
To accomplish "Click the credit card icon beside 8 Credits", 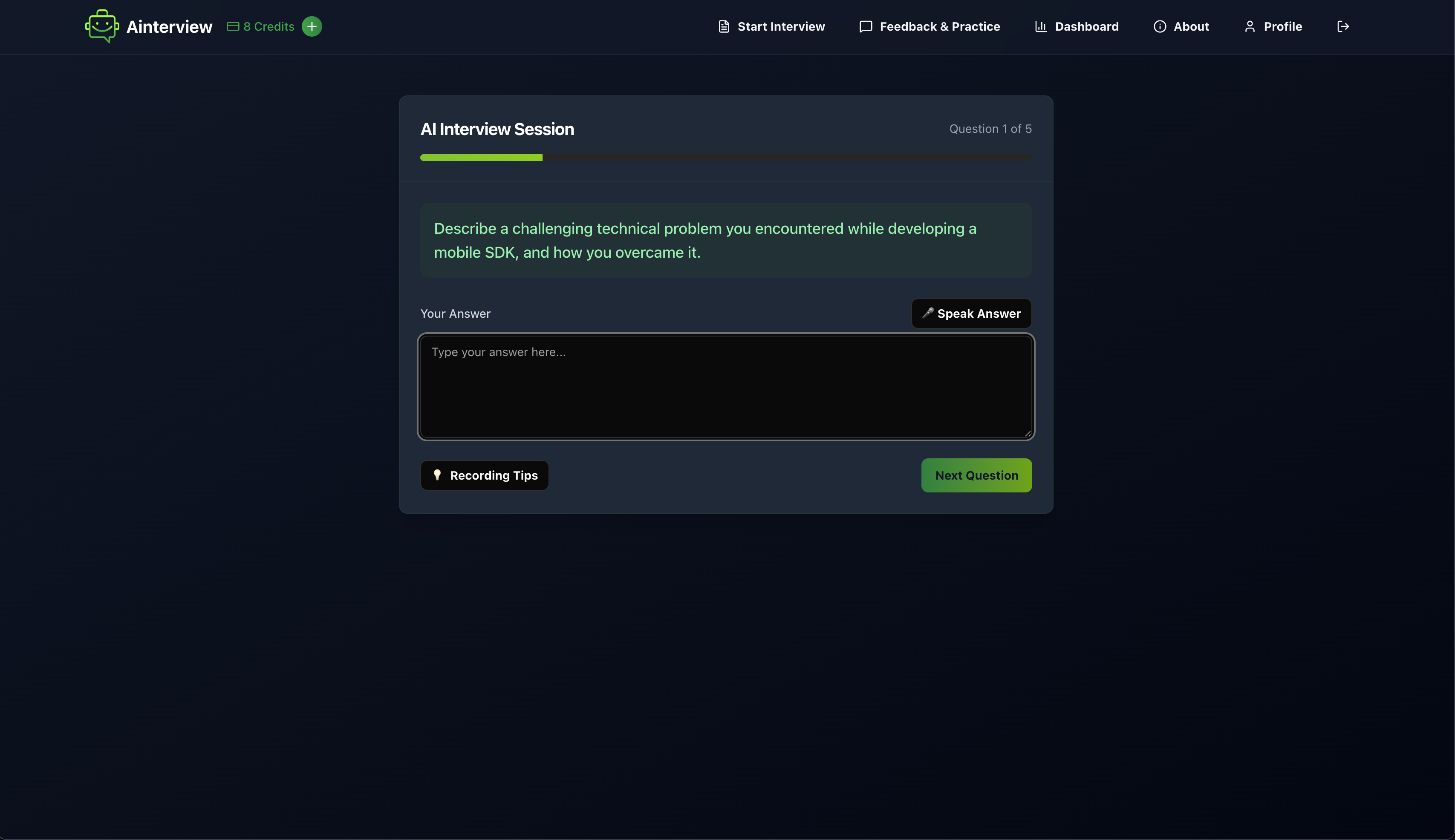I will point(233,26).
